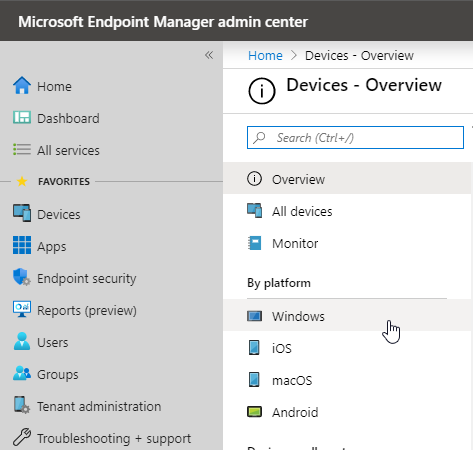Click the Home breadcrumb link

(265, 55)
